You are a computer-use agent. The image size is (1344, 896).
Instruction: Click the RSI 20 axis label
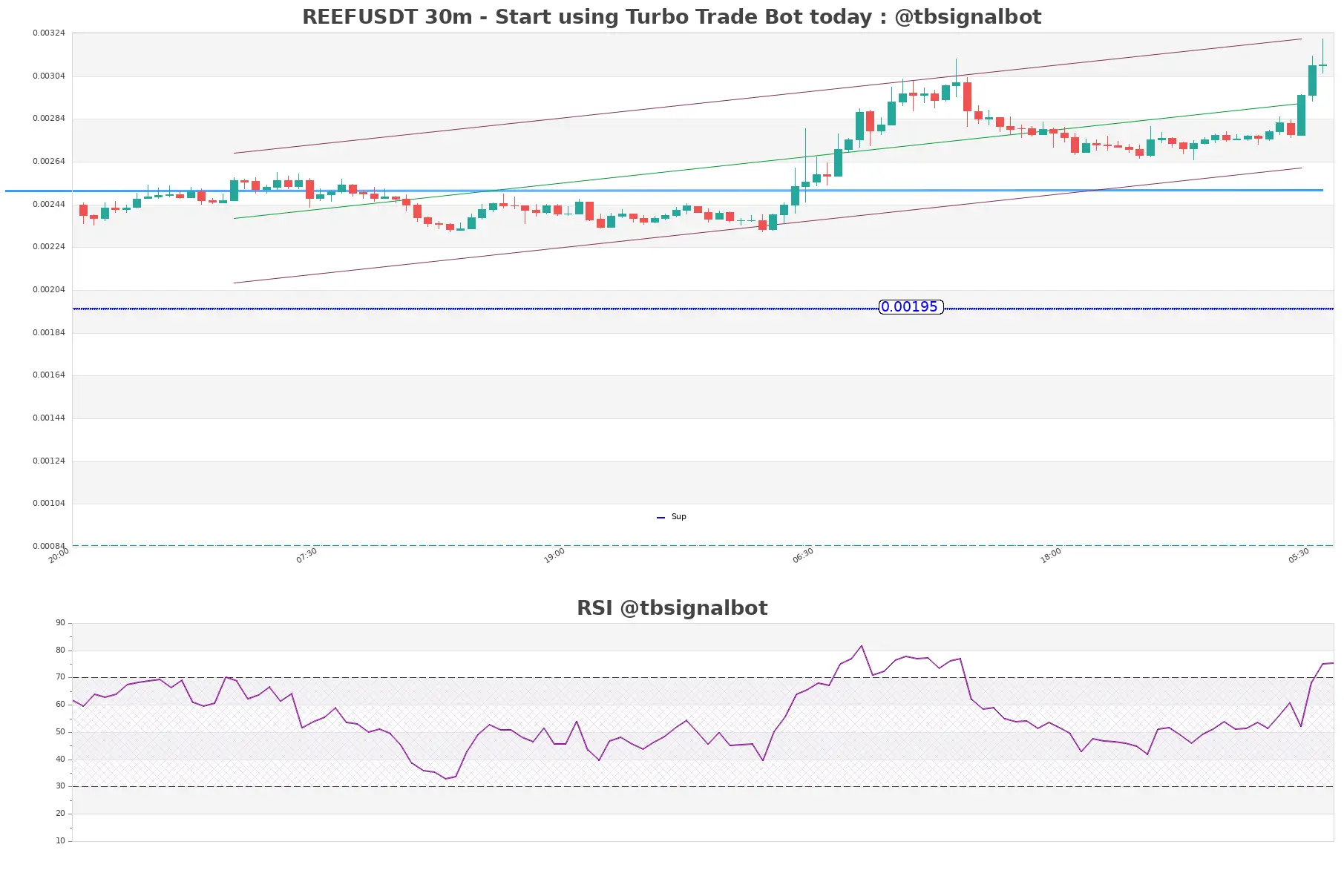pos(60,814)
